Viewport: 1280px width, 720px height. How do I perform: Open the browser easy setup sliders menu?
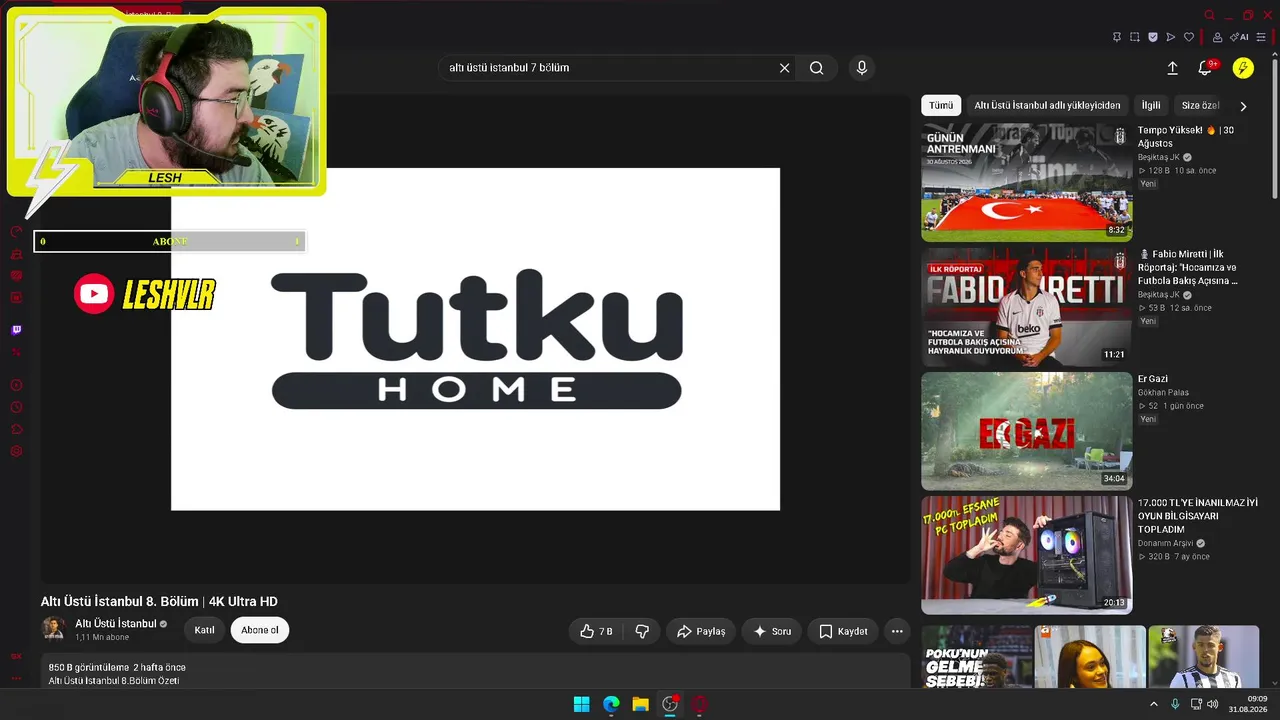point(1261,37)
